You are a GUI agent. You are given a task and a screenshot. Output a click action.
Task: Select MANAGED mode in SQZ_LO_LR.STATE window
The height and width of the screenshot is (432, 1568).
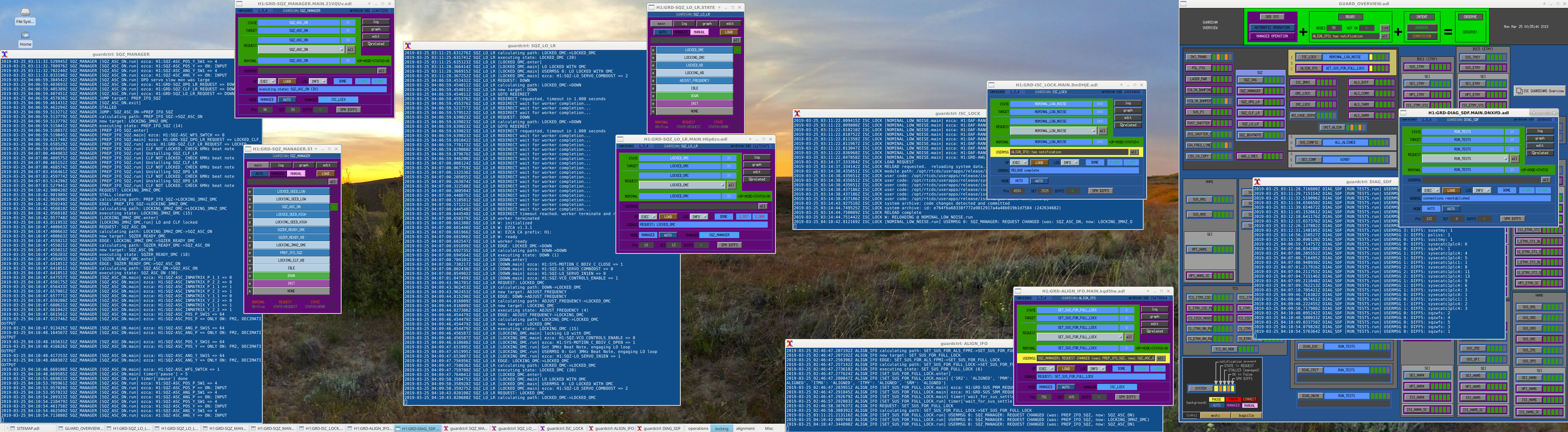(681, 32)
